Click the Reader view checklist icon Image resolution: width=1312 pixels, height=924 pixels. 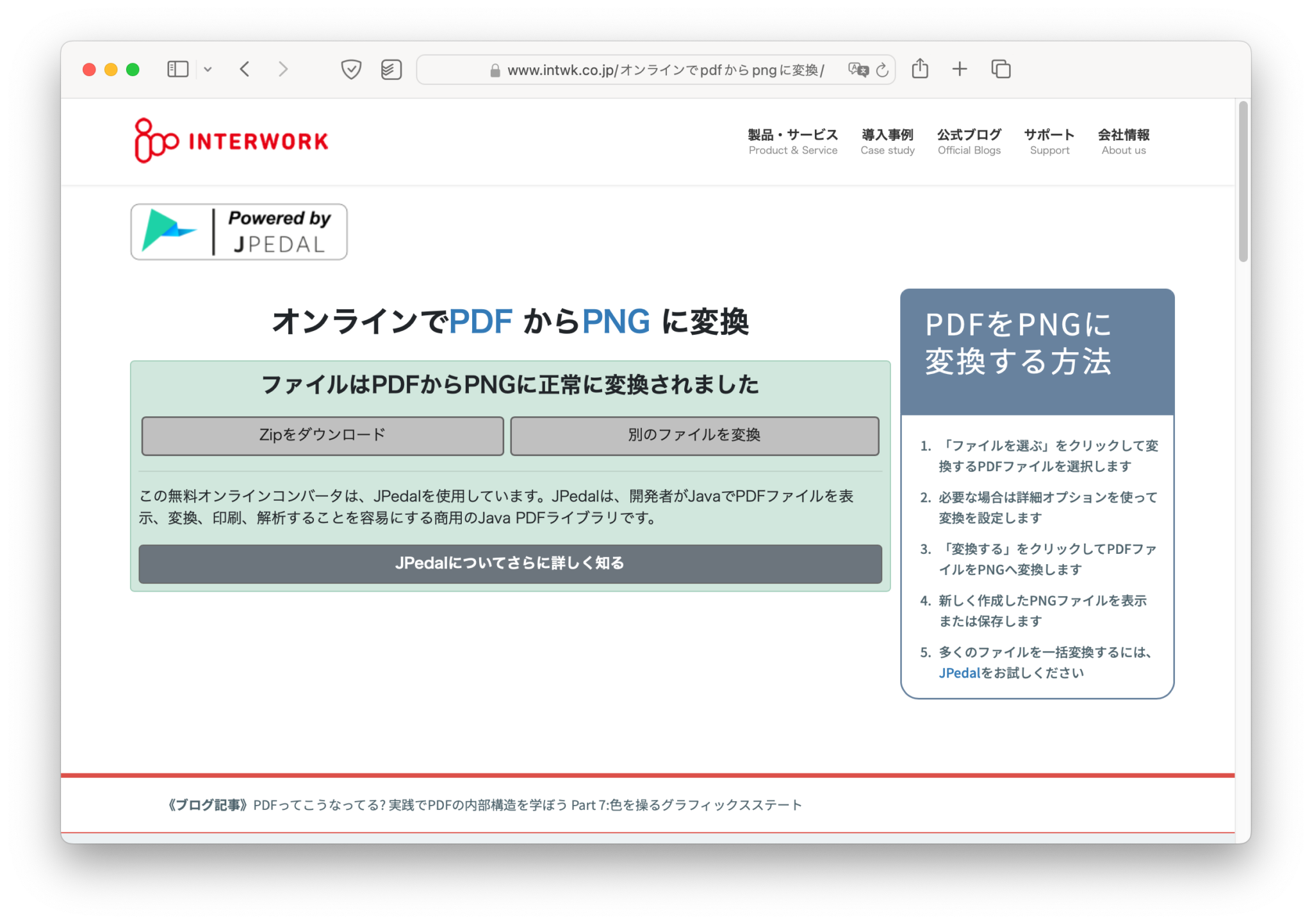point(391,69)
